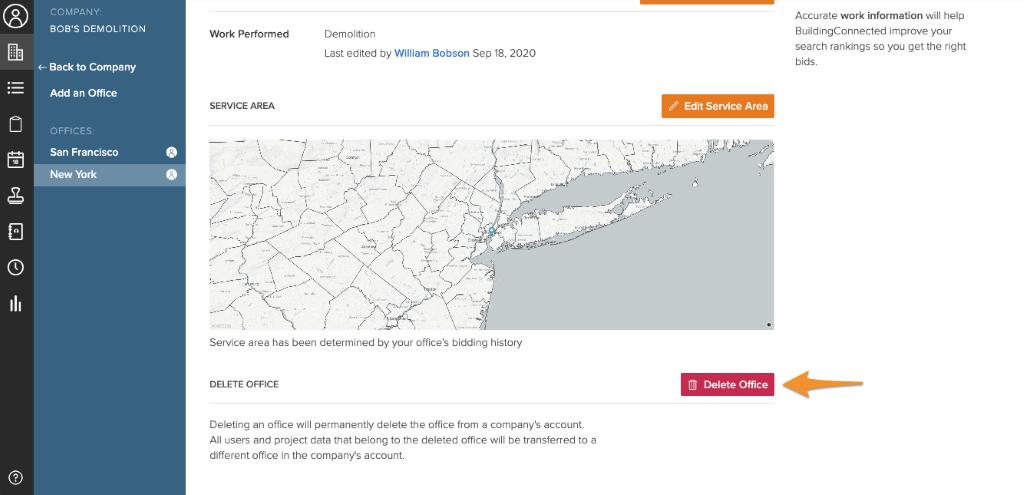Click the San Francisco office user badge
The height and width of the screenshot is (495, 1024).
171,153
